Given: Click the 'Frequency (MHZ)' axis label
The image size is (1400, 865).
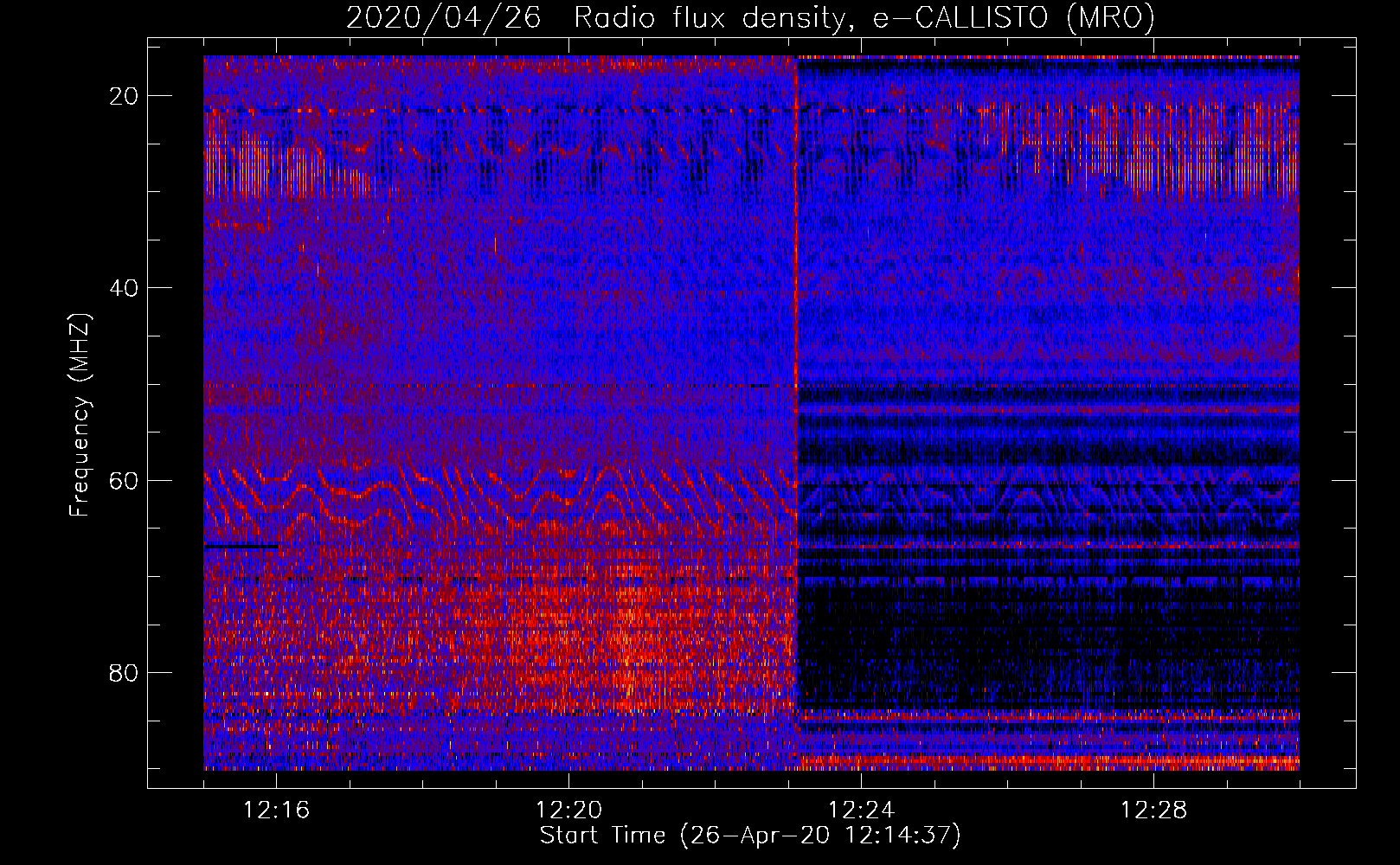Looking at the screenshot, I should tap(80, 415).
